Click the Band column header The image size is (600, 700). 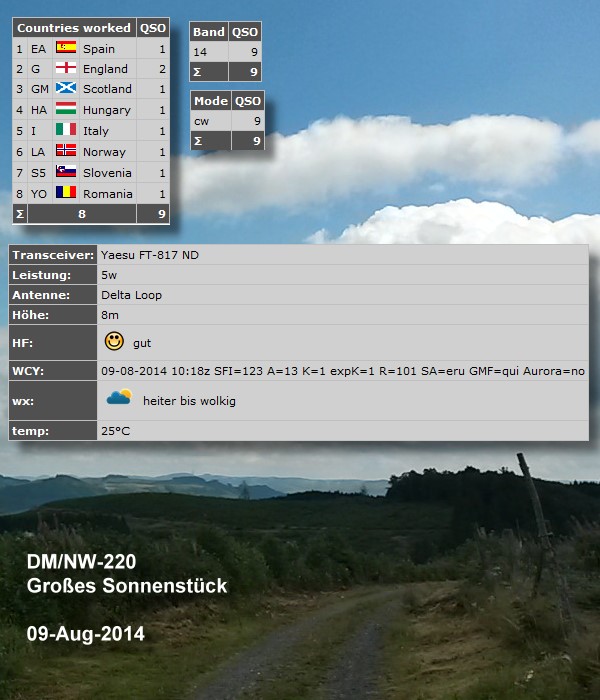(209, 32)
